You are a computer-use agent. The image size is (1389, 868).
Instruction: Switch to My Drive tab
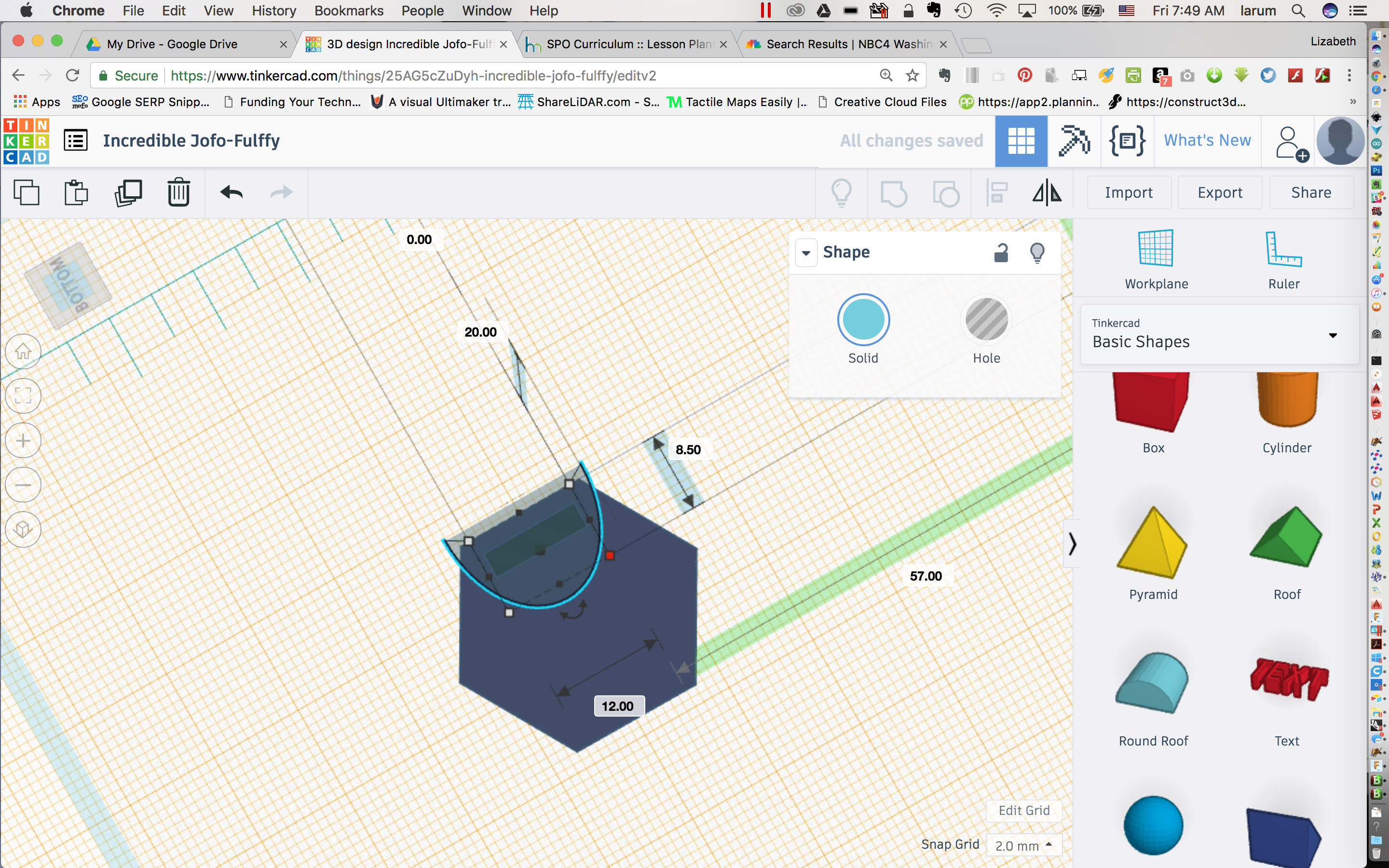tap(184, 44)
